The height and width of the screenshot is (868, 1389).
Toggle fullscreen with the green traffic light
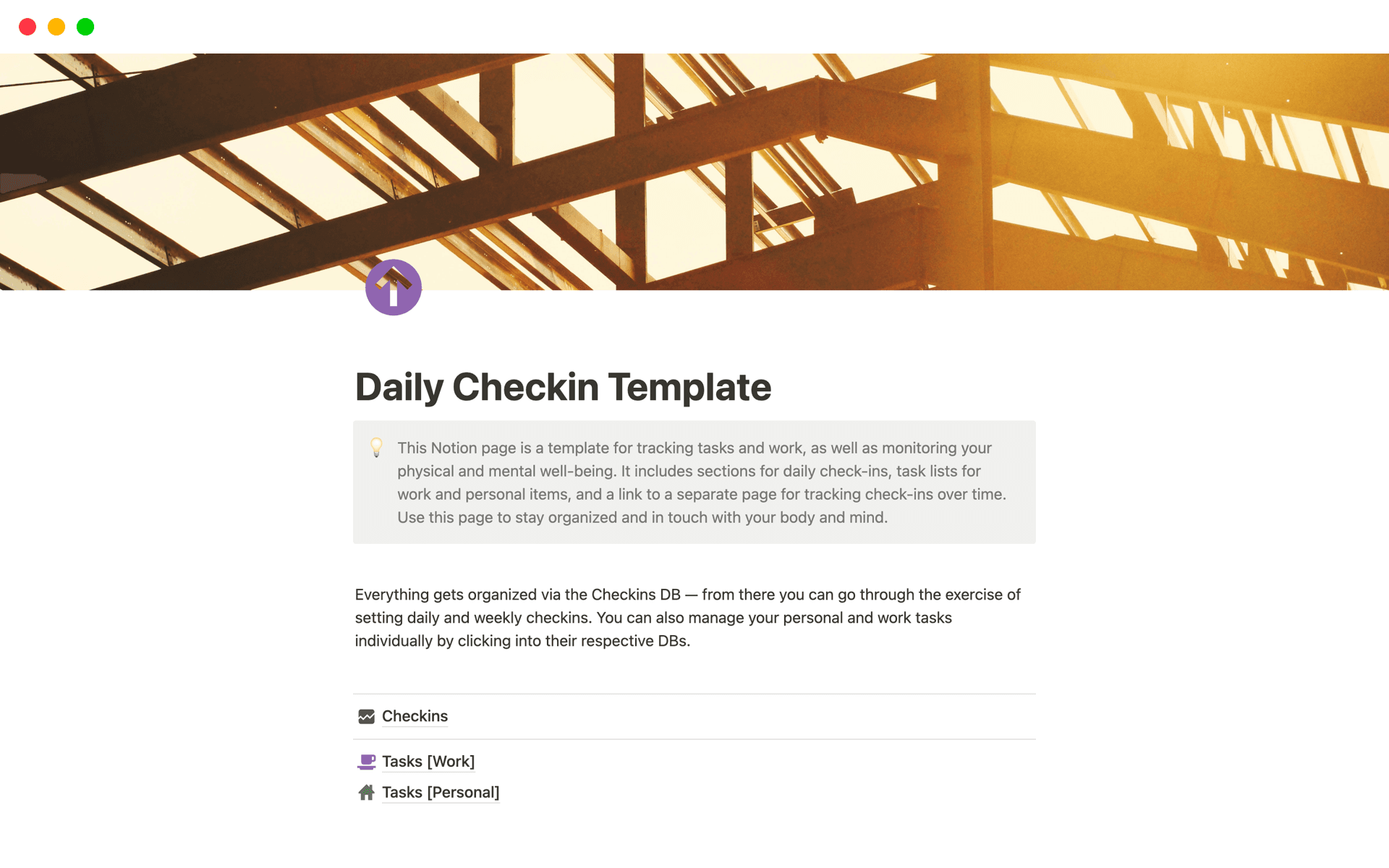(85, 27)
